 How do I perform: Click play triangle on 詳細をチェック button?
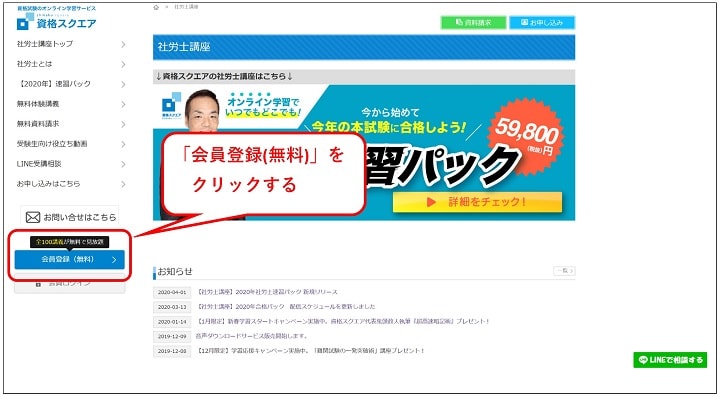click(431, 202)
